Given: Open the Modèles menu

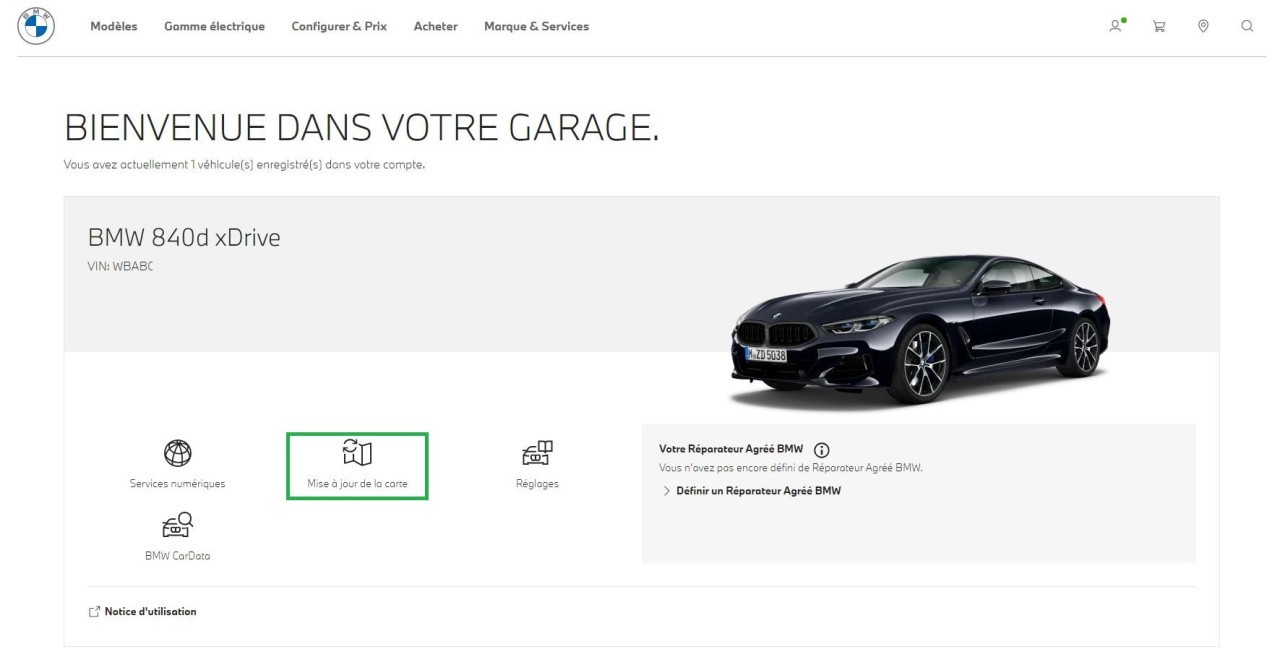Looking at the screenshot, I should (x=114, y=27).
